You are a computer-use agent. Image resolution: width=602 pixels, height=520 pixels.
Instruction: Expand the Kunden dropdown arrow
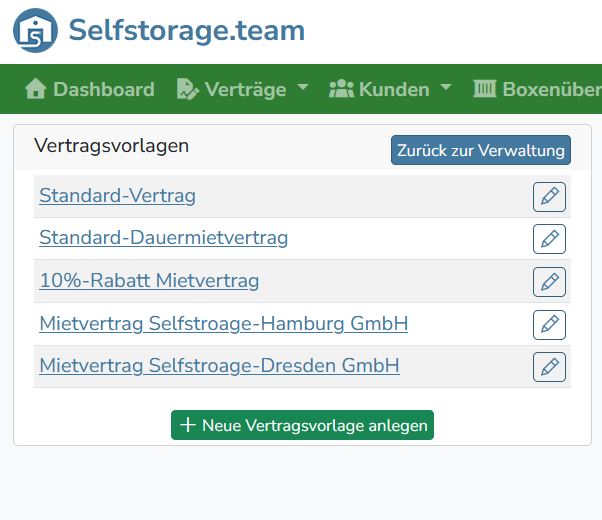446,88
